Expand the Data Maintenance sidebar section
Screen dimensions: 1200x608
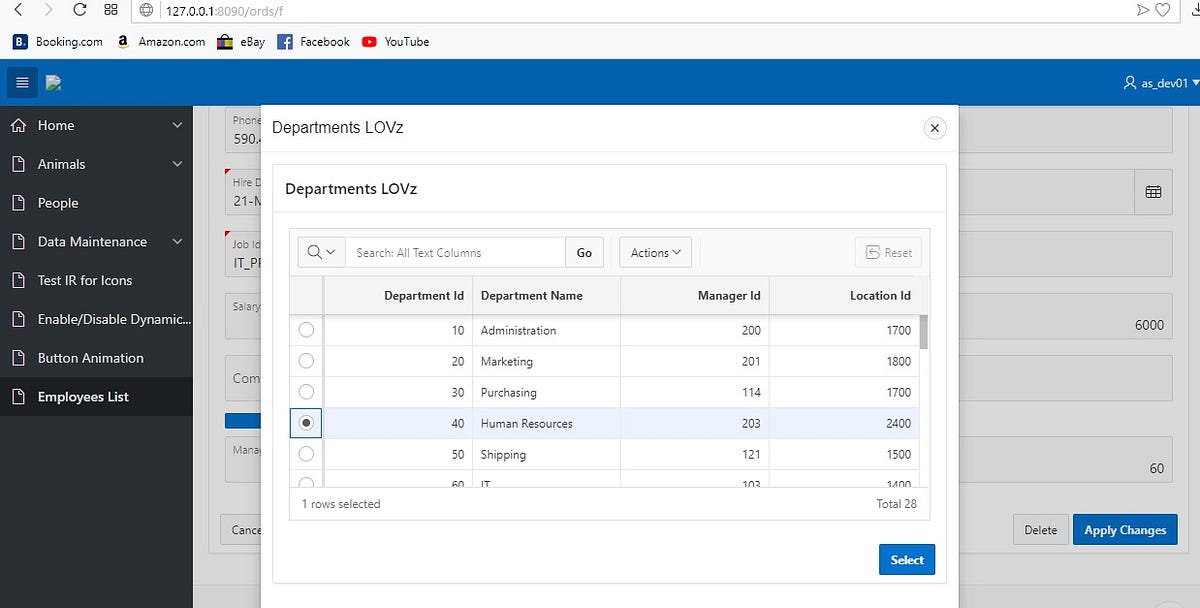coord(90,241)
